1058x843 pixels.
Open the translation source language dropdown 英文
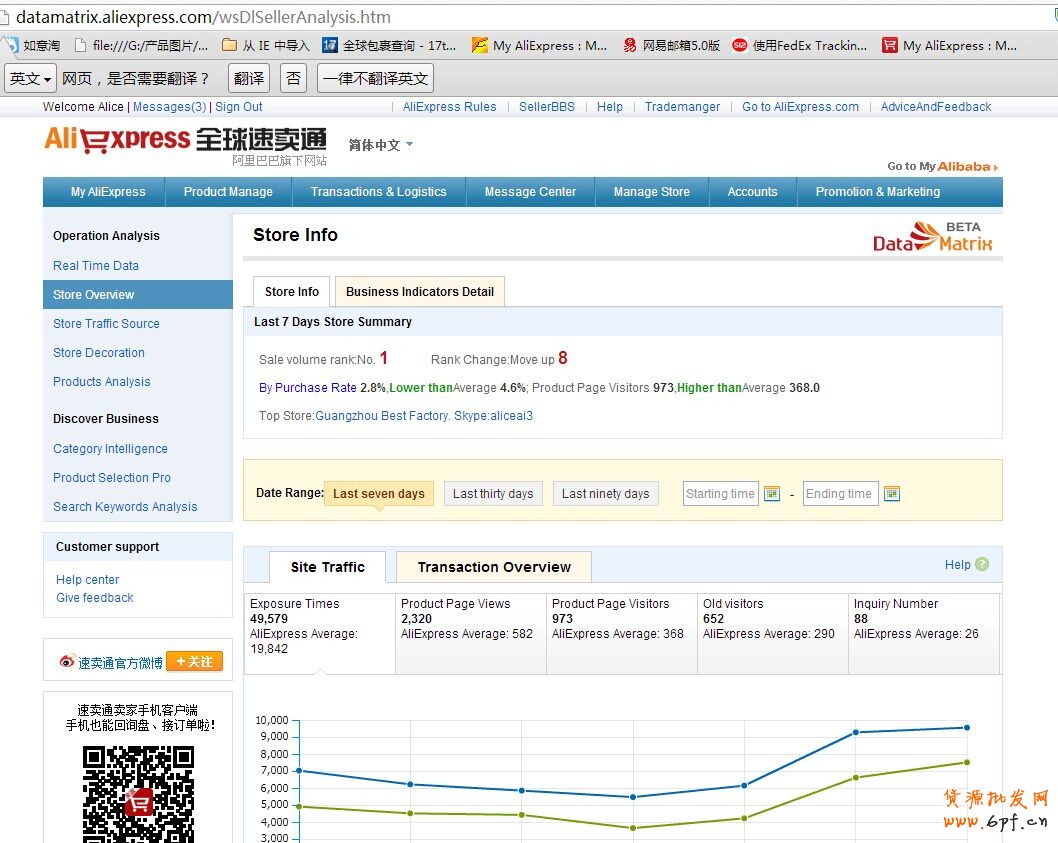pyautogui.click(x=30, y=78)
